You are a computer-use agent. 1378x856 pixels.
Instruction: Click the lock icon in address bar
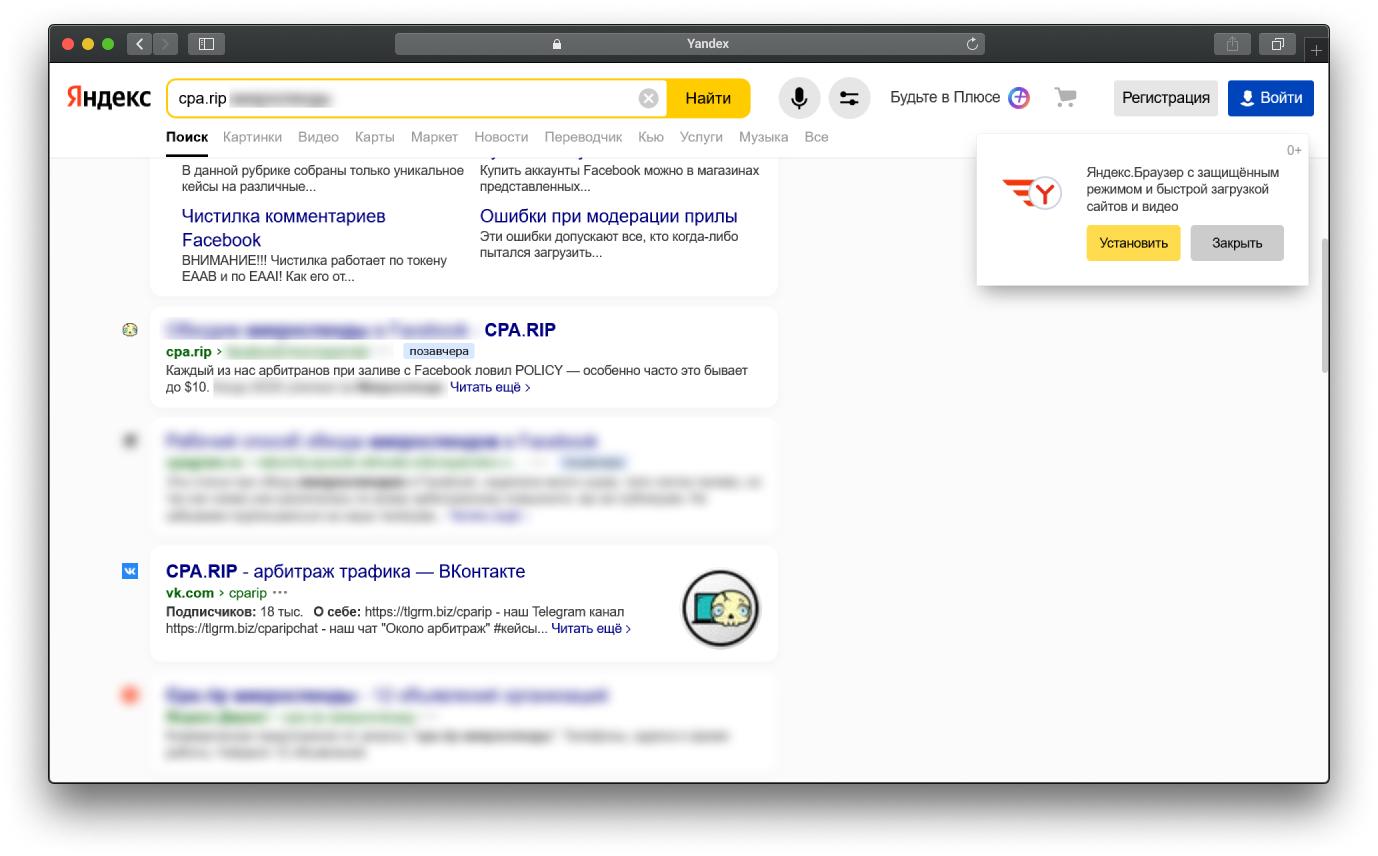pos(557,44)
